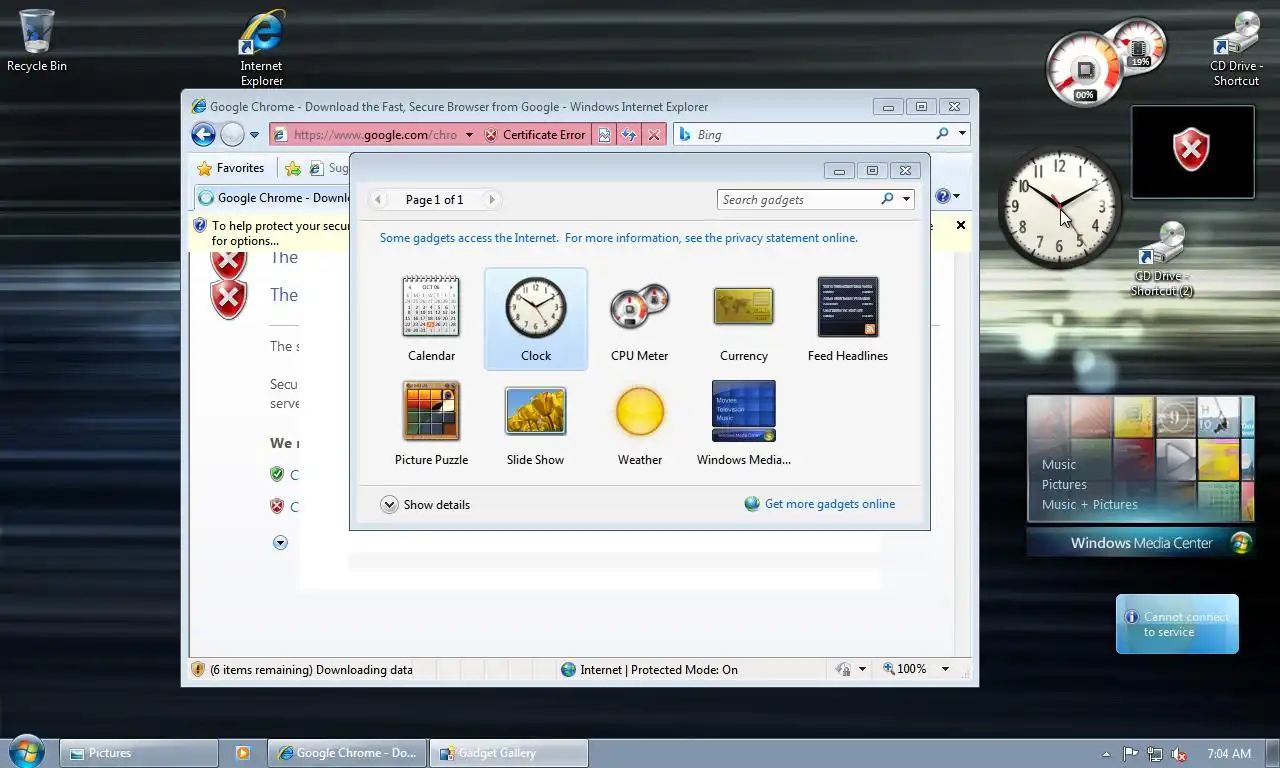Show hidden tray icons arrow

1106,754
